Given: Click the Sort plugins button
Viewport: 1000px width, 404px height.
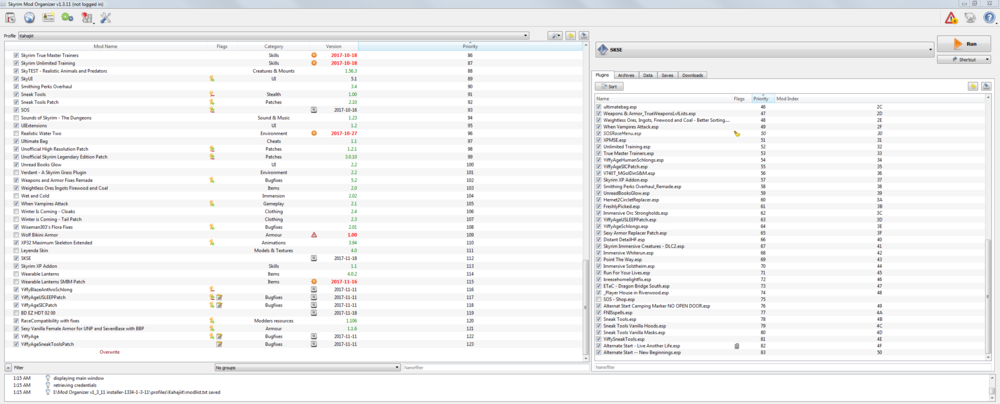Looking at the screenshot, I should pyautogui.click(x=610, y=86).
